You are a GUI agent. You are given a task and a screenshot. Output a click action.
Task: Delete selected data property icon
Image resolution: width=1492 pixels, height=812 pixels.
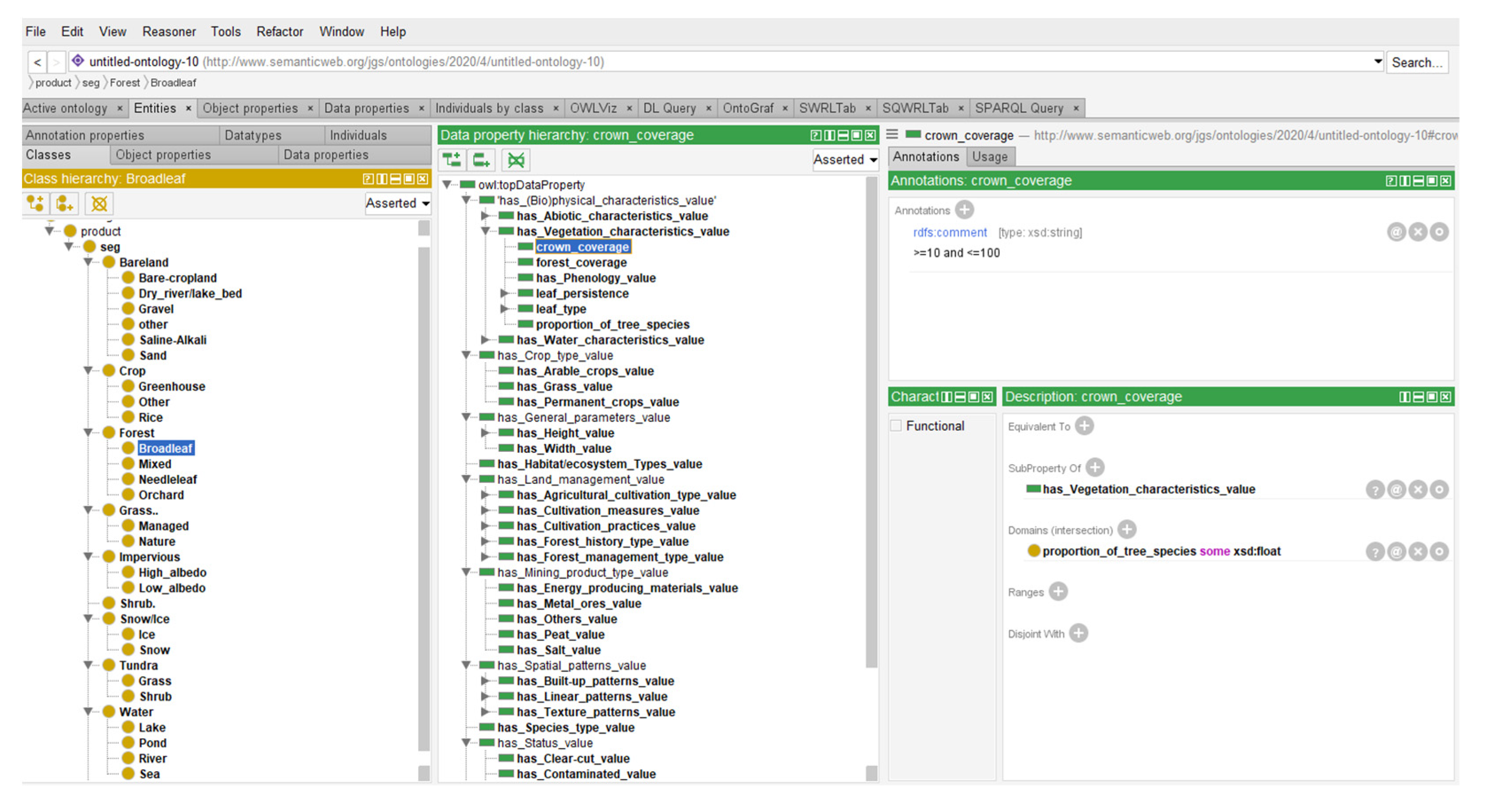(516, 160)
